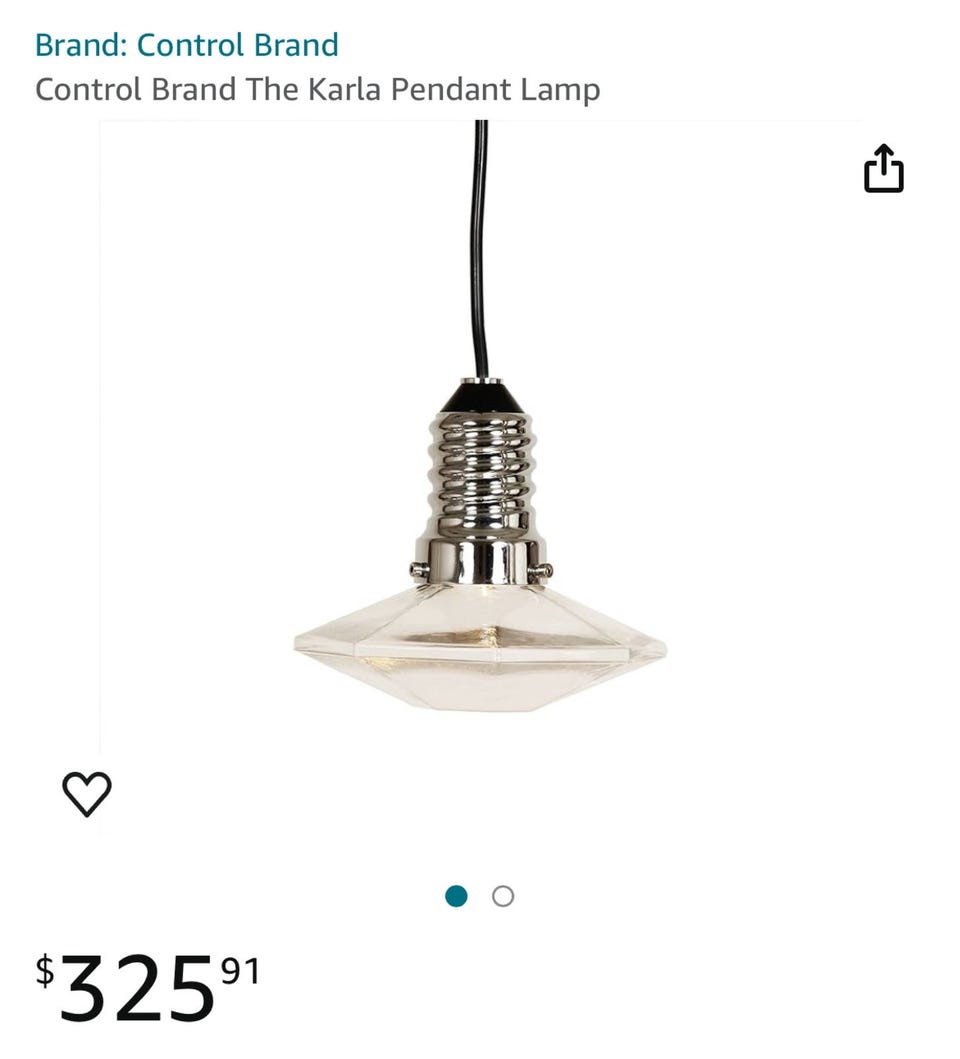
Task: Open the Brand: Control Brand link
Action: click(x=186, y=45)
